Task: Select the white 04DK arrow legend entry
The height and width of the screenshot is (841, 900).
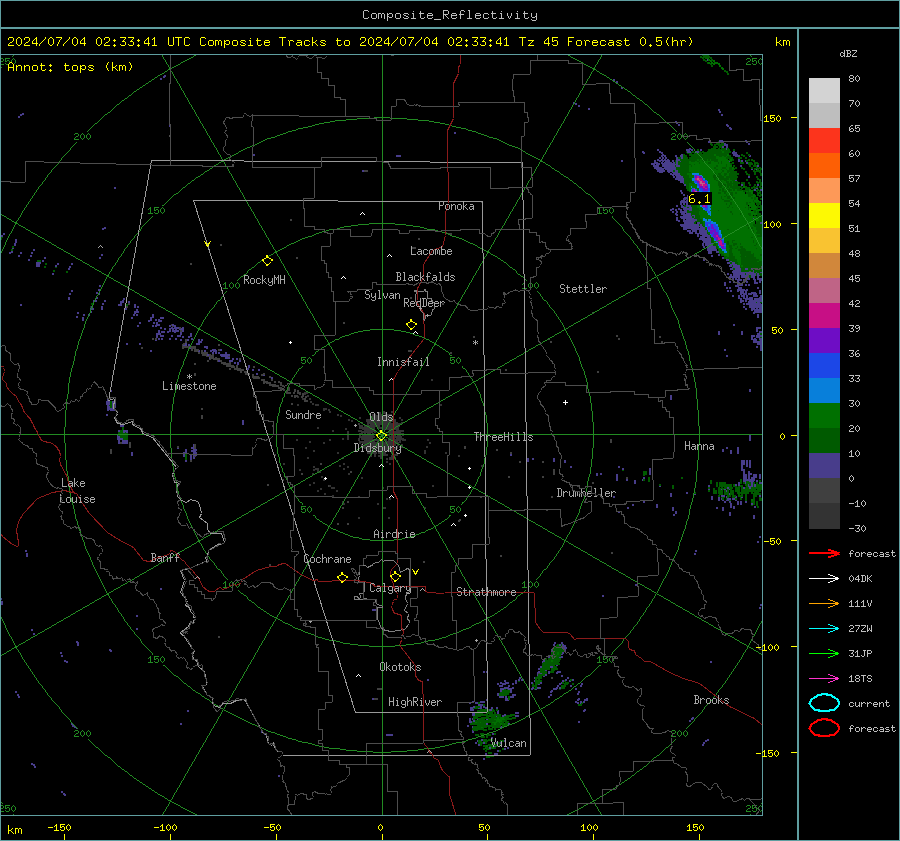Action: (x=824, y=579)
